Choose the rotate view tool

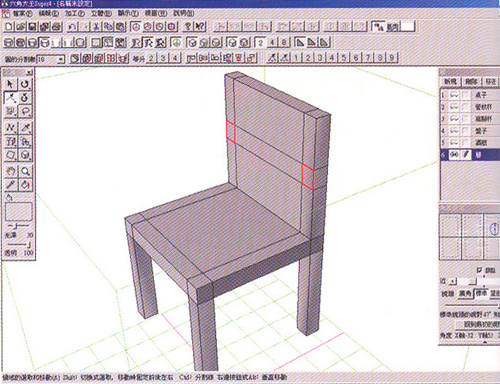[25, 84]
